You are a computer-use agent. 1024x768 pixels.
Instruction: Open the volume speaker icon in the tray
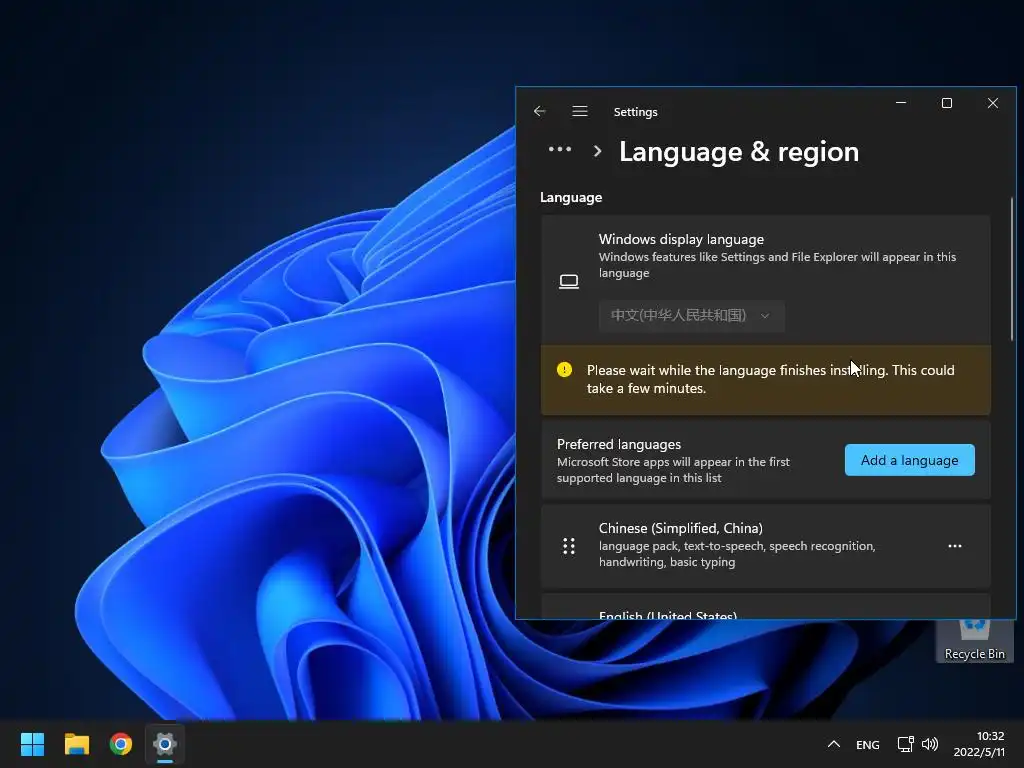coord(930,744)
